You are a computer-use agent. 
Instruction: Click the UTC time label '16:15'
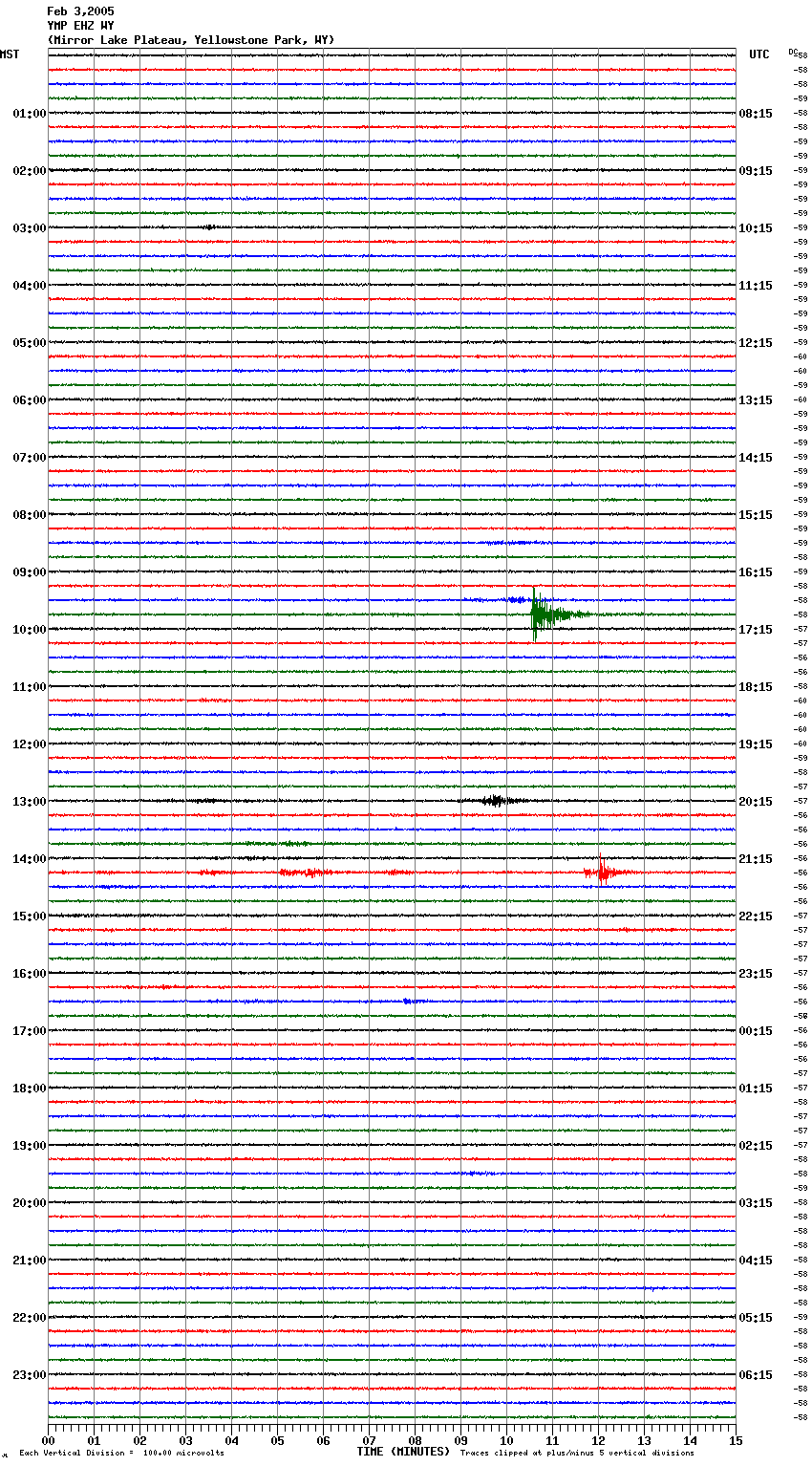(x=756, y=572)
